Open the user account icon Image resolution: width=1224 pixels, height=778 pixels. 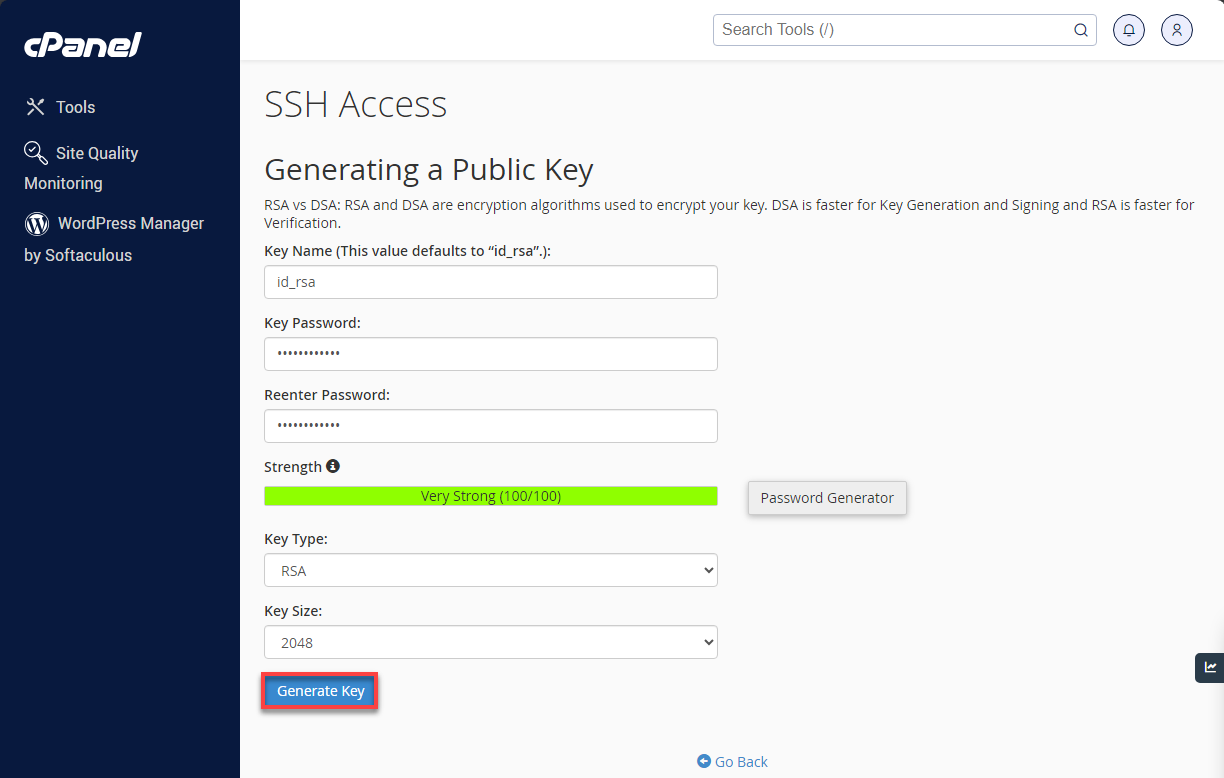coord(1176,30)
